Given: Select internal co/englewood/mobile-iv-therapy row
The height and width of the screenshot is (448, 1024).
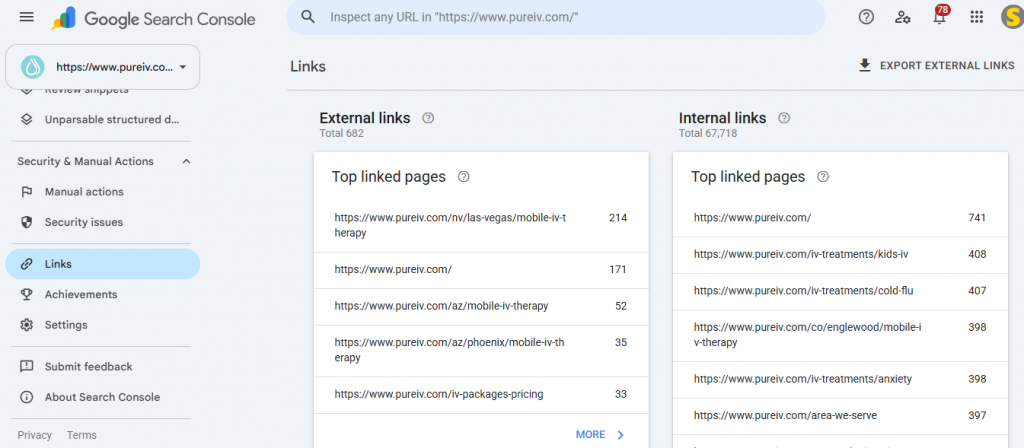Looking at the screenshot, I should click(840, 335).
